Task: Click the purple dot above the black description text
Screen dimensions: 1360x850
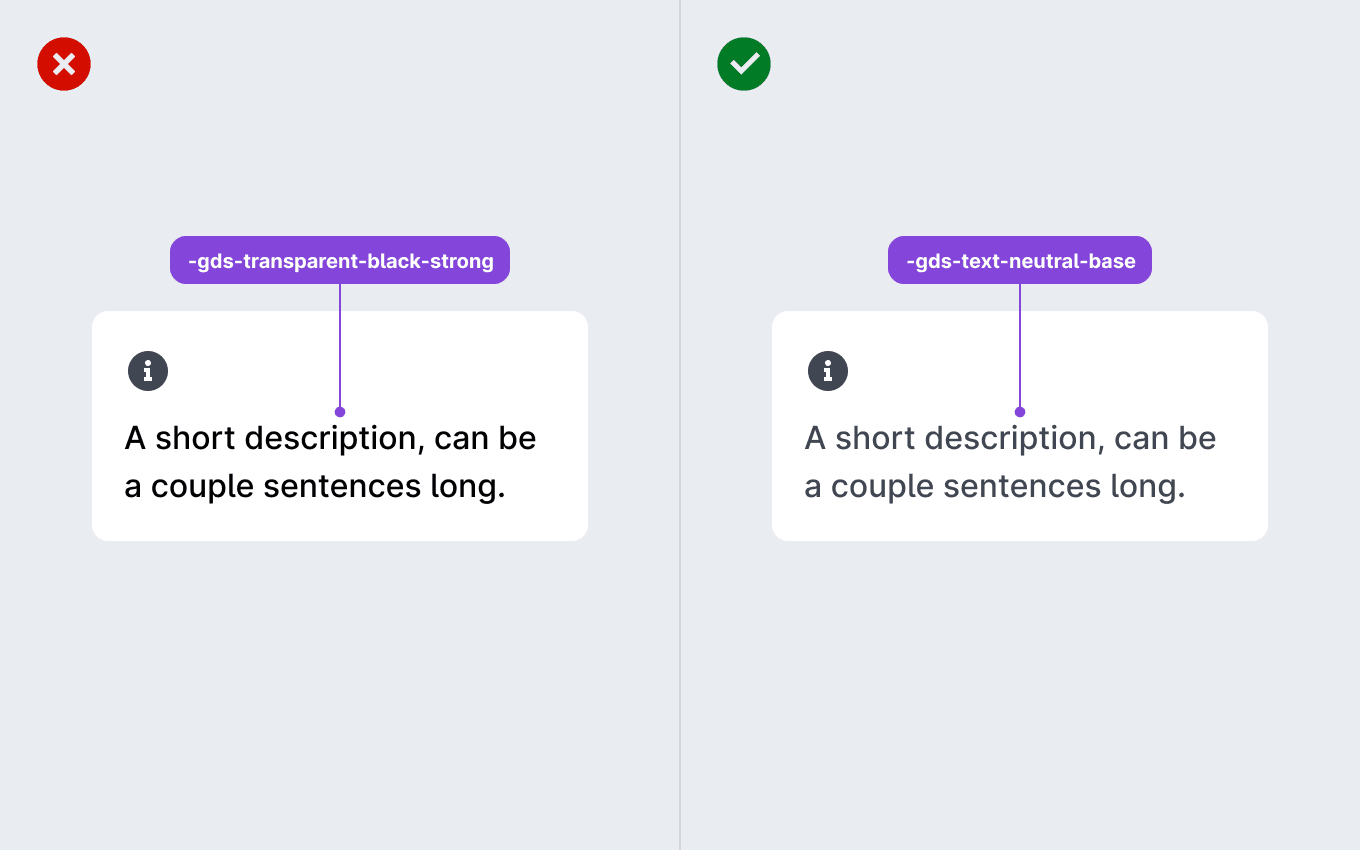Action: [340, 412]
